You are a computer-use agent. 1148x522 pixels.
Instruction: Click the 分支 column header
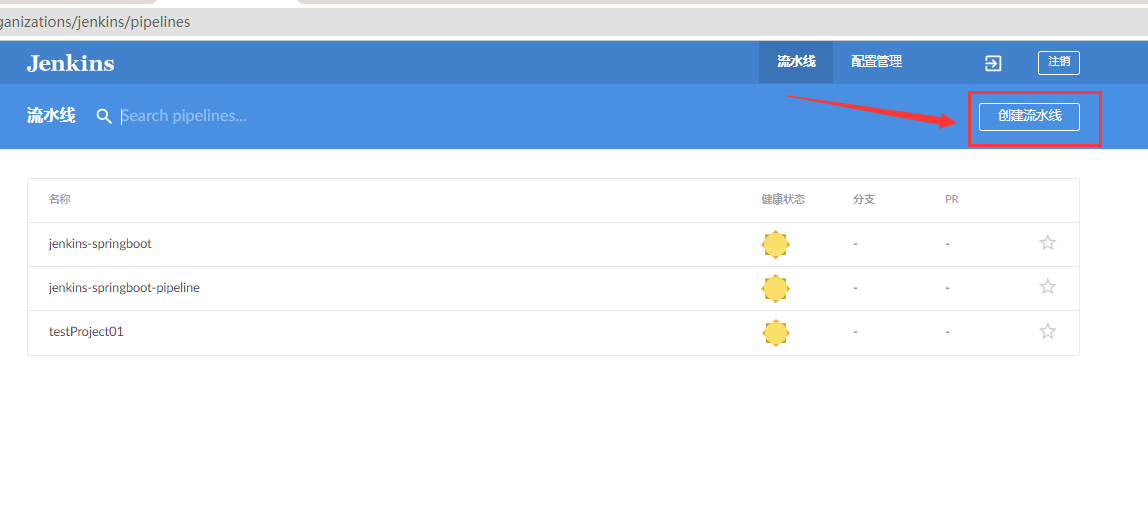coord(864,199)
